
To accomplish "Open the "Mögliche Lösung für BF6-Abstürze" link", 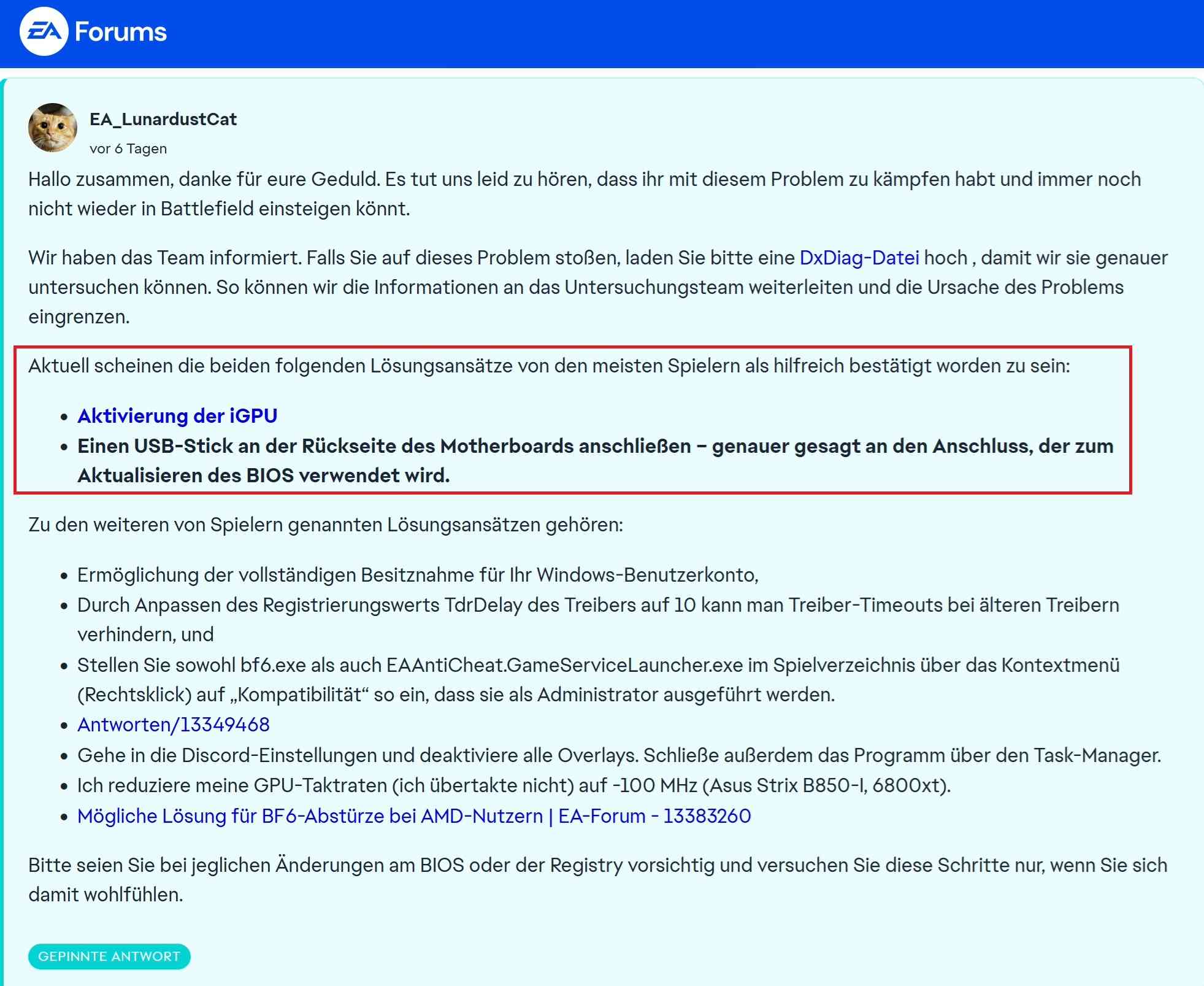I will (x=414, y=816).
